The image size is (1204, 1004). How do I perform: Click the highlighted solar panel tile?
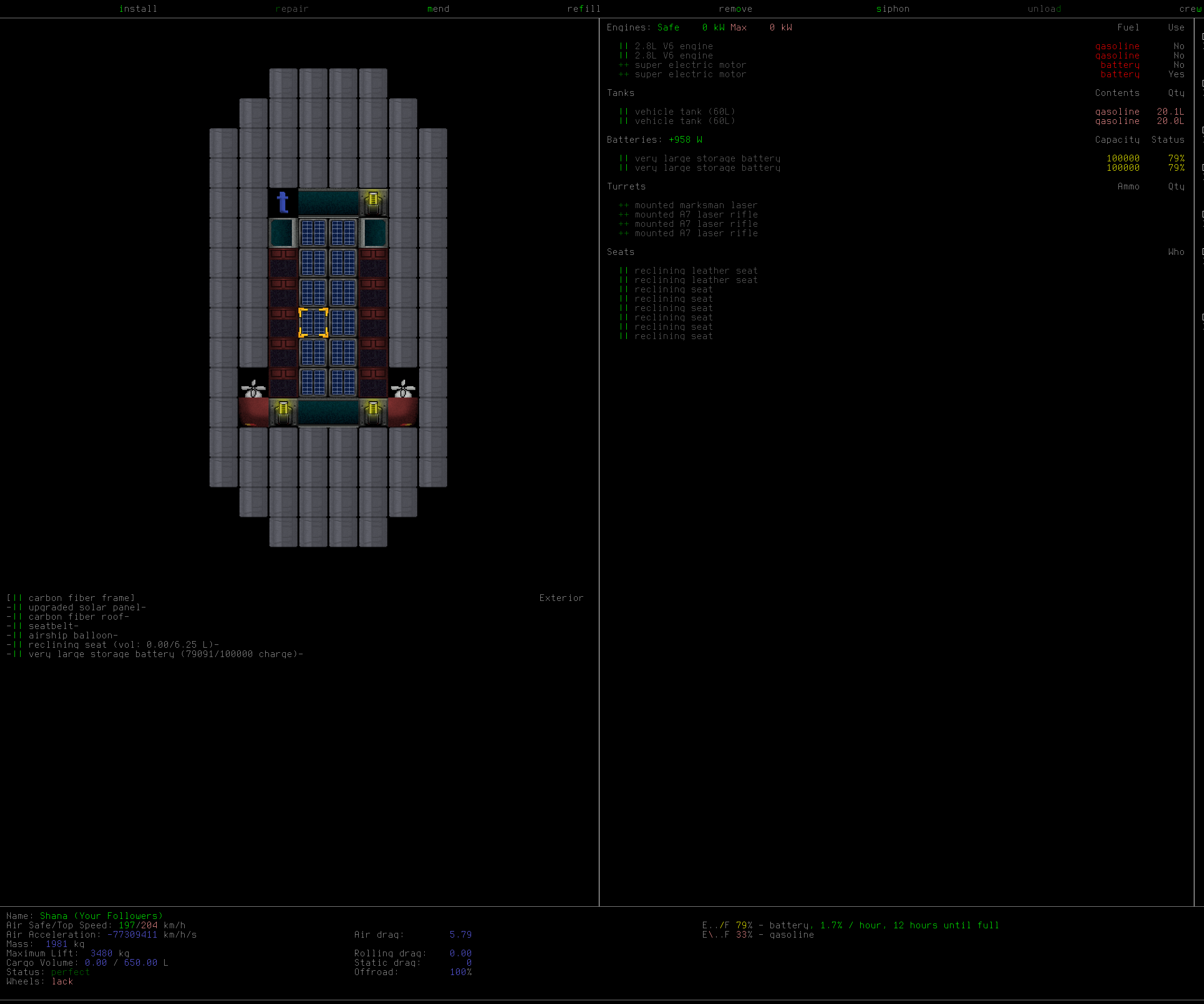[313, 323]
